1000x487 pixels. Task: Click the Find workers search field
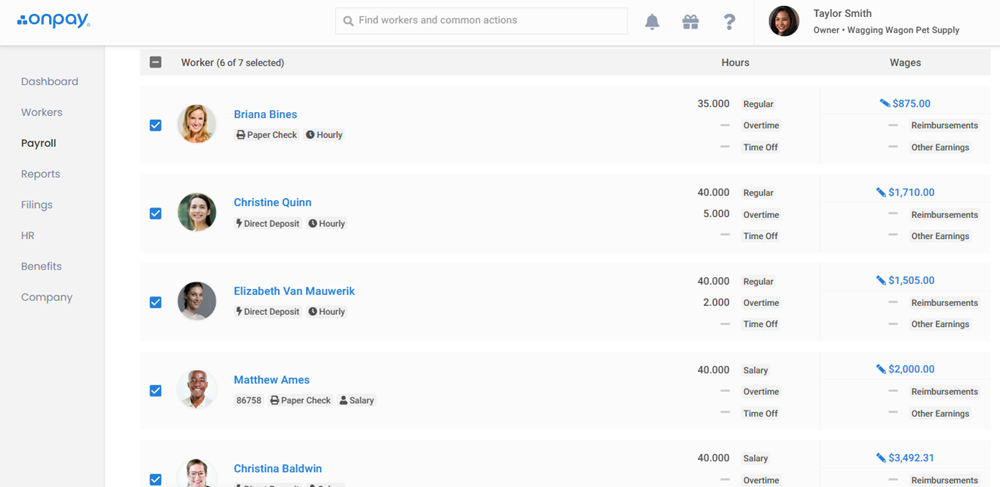pos(482,20)
